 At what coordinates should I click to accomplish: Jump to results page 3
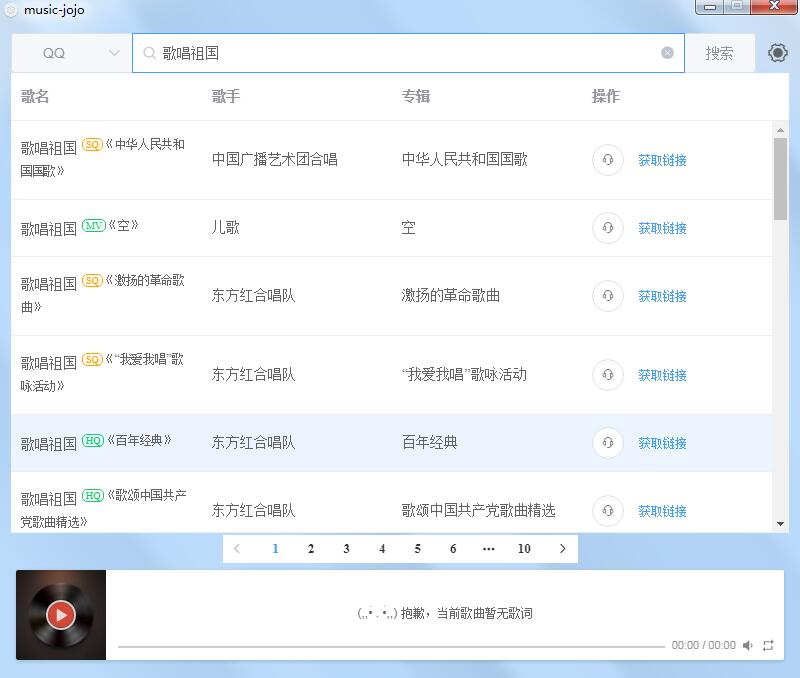coord(346,548)
